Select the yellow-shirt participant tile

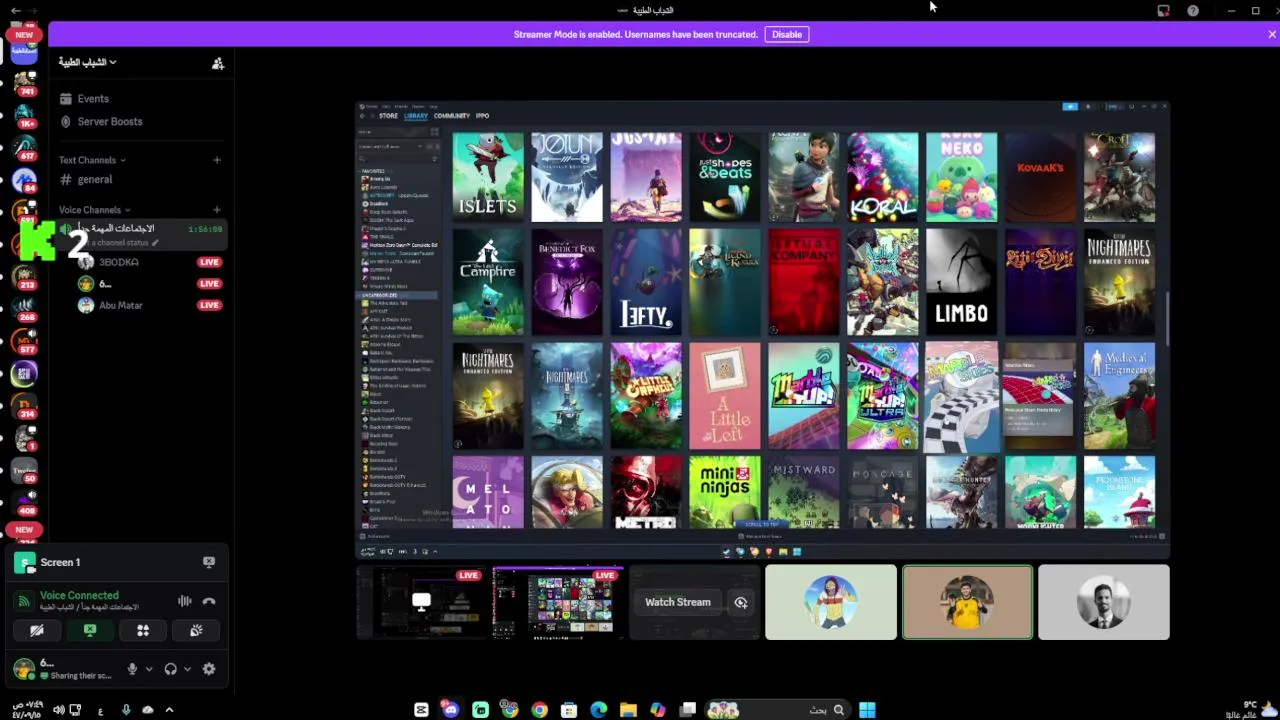[x=967, y=602]
